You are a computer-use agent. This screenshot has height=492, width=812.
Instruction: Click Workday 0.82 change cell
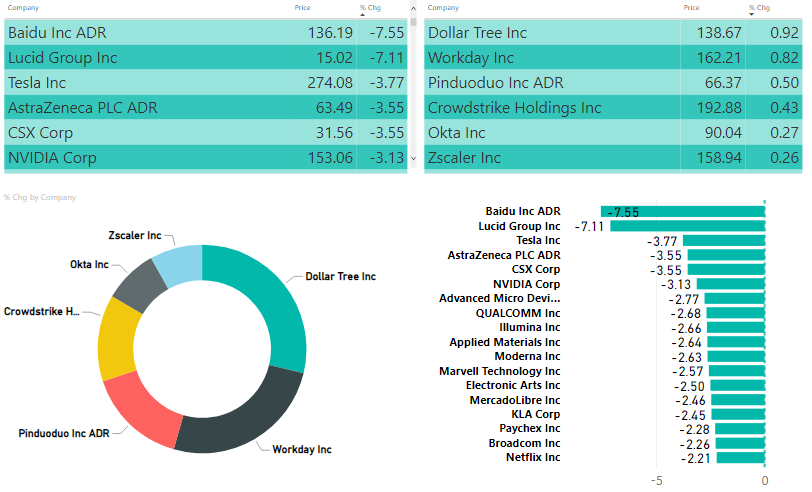click(784, 57)
